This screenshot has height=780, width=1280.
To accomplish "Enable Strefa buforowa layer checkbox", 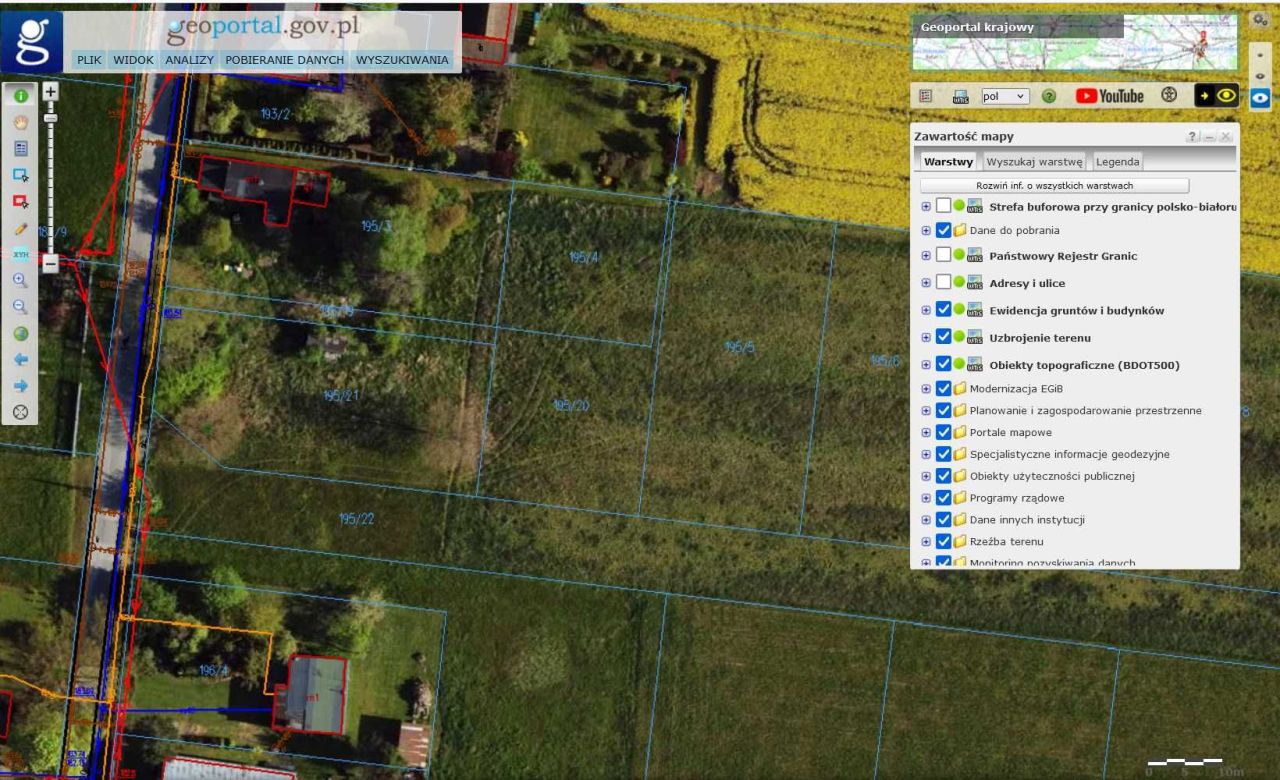I will pos(944,206).
